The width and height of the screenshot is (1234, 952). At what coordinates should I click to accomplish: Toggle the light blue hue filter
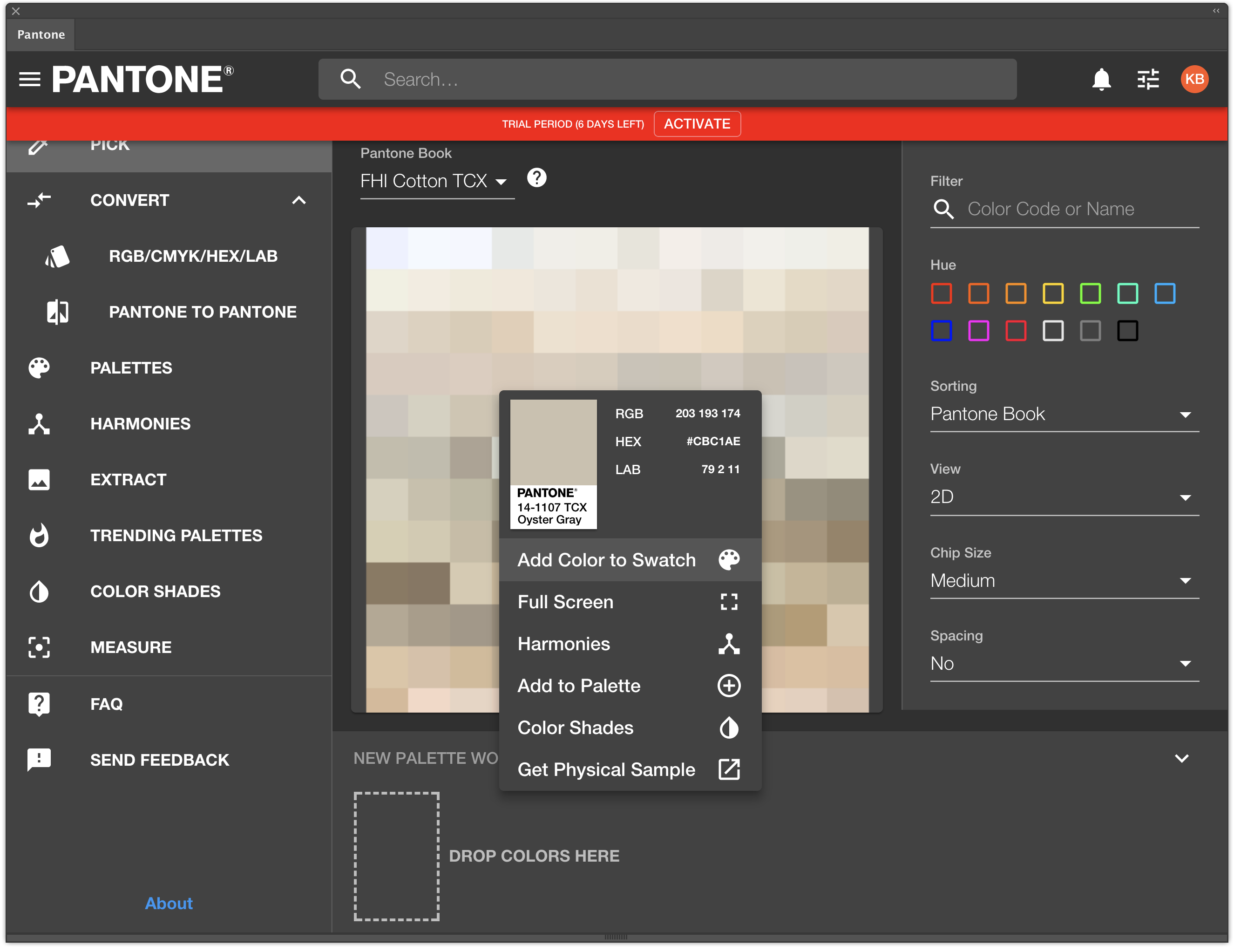pos(1165,294)
